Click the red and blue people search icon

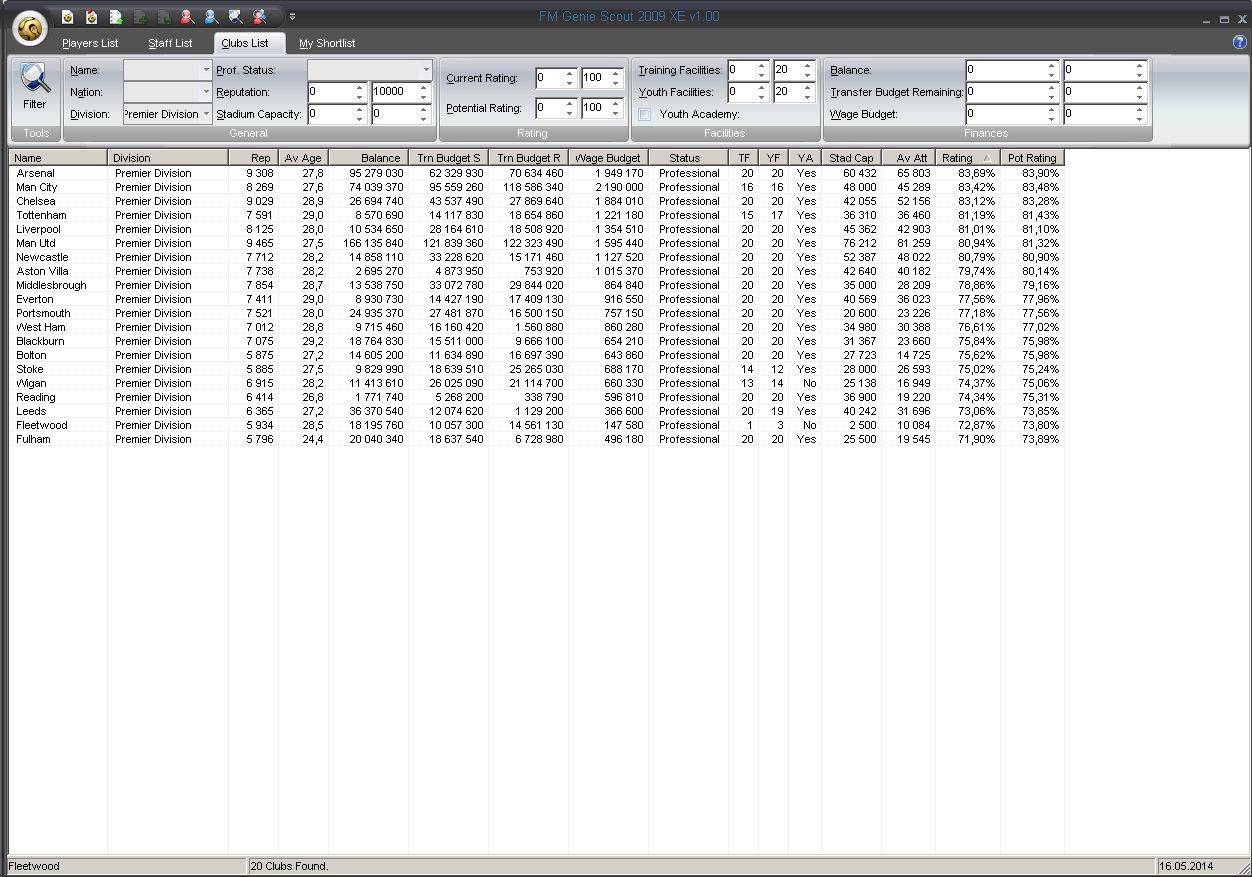[x=259, y=16]
